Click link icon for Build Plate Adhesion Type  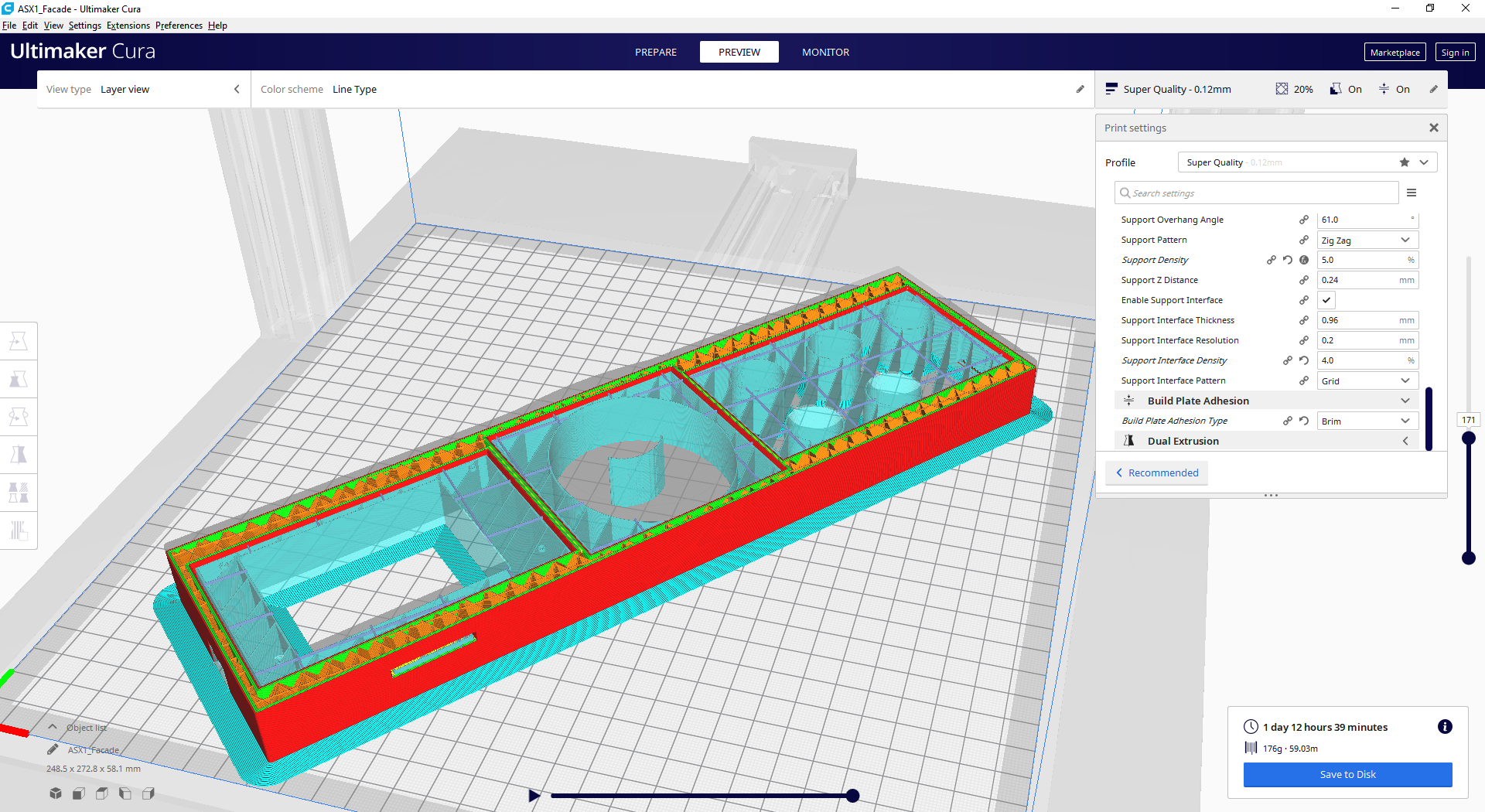click(x=1288, y=421)
